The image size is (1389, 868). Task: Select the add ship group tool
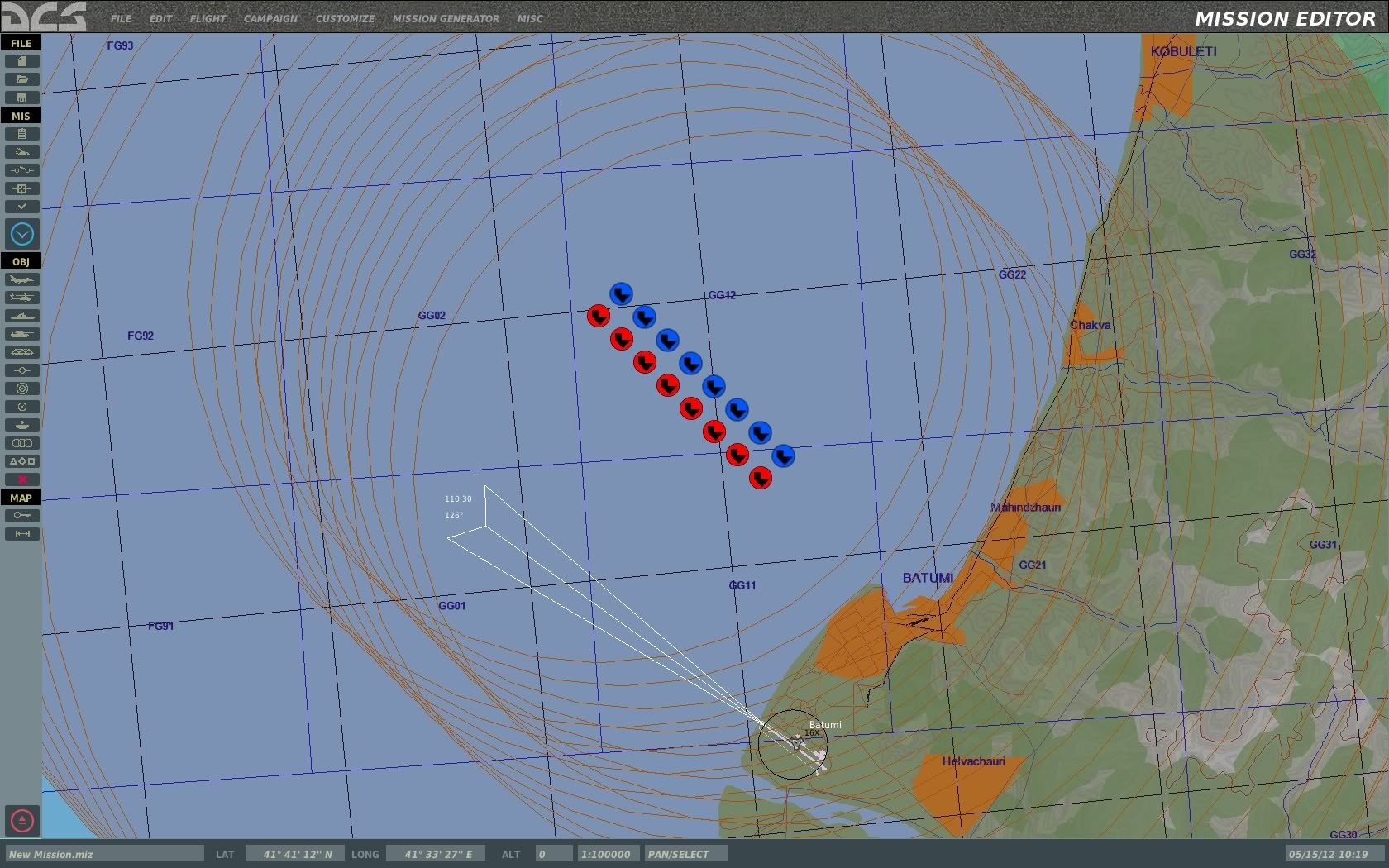(x=22, y=316)
